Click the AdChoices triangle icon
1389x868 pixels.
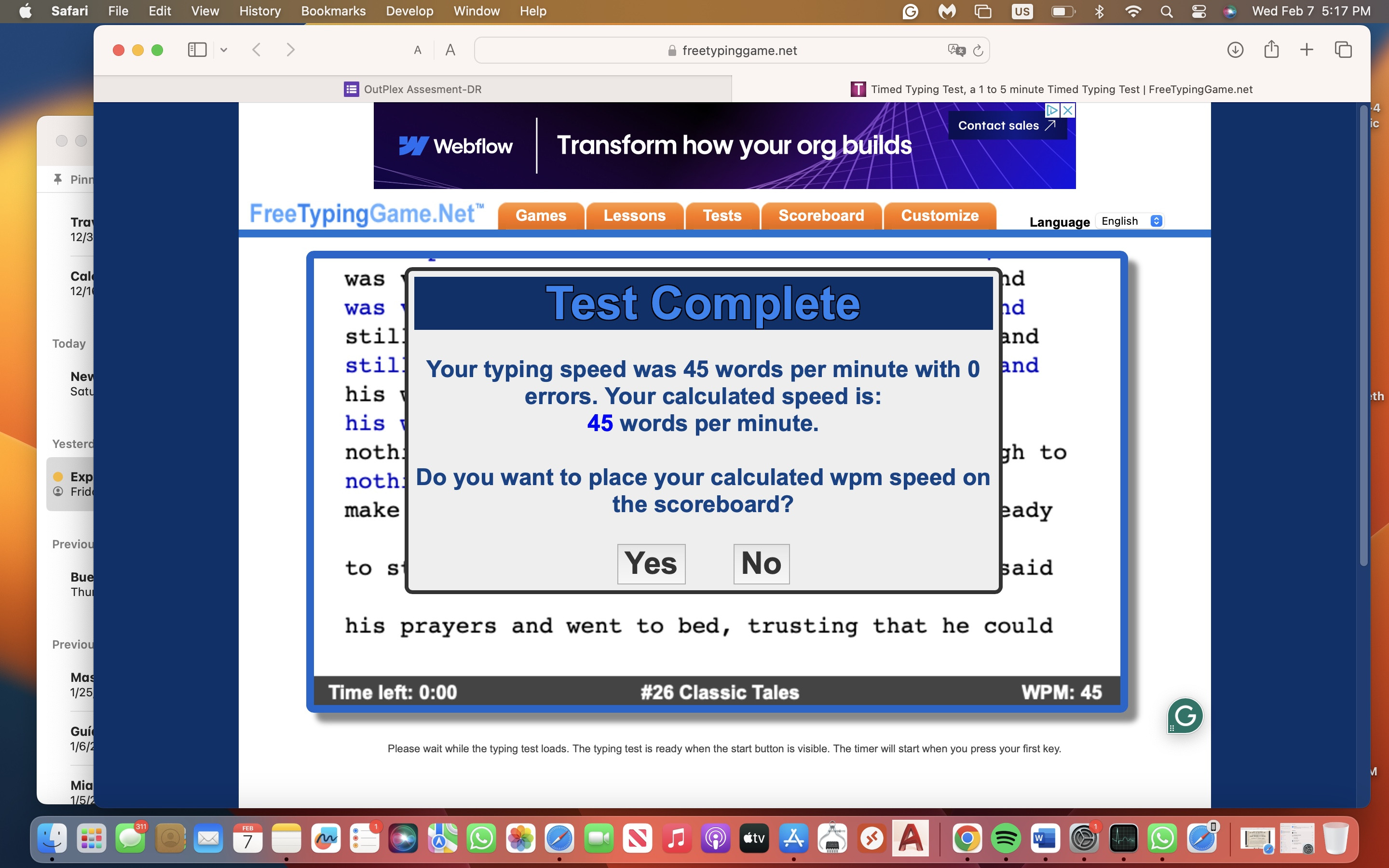pyautogui.click(x=1052, y=110)
